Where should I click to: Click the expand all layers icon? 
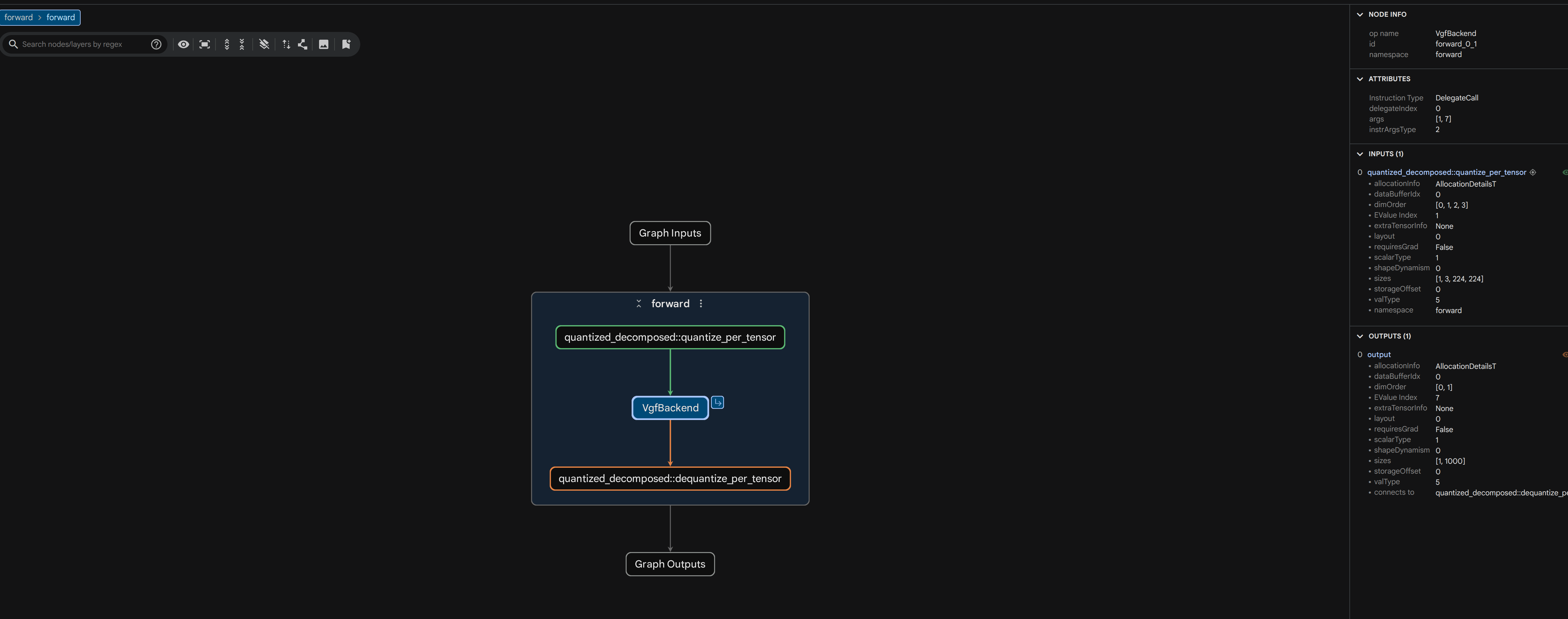226,44
